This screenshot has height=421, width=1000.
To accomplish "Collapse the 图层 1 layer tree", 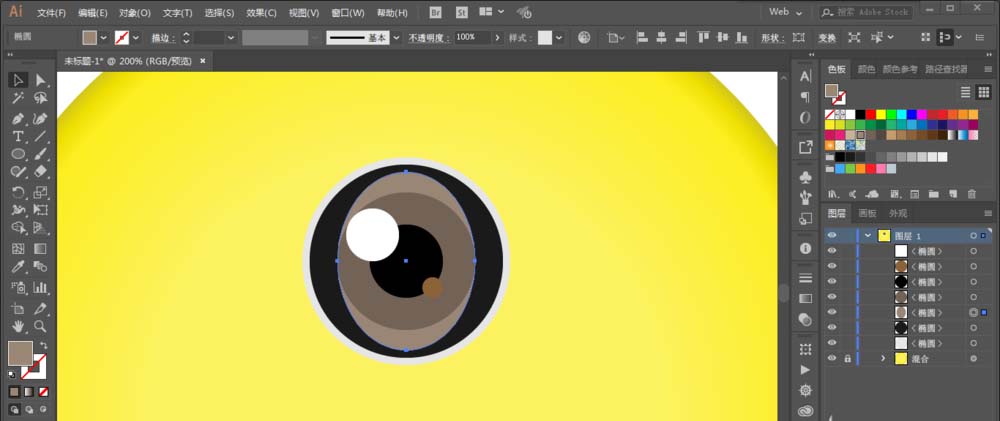I will [x=867, y=235].
